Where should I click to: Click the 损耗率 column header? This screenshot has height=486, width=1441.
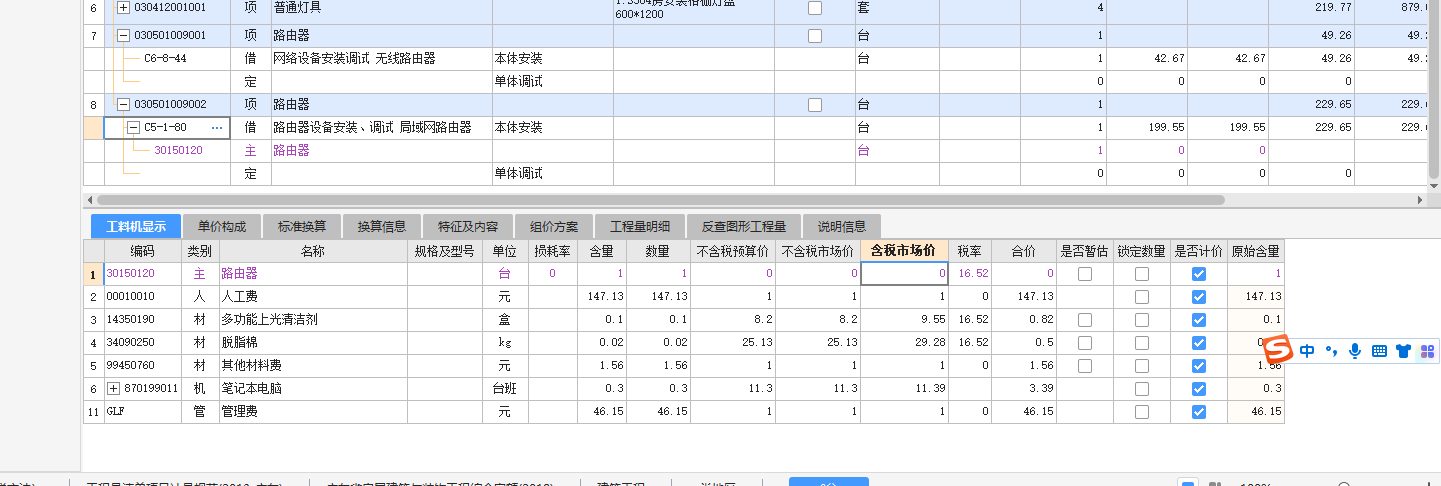[552, 251]
